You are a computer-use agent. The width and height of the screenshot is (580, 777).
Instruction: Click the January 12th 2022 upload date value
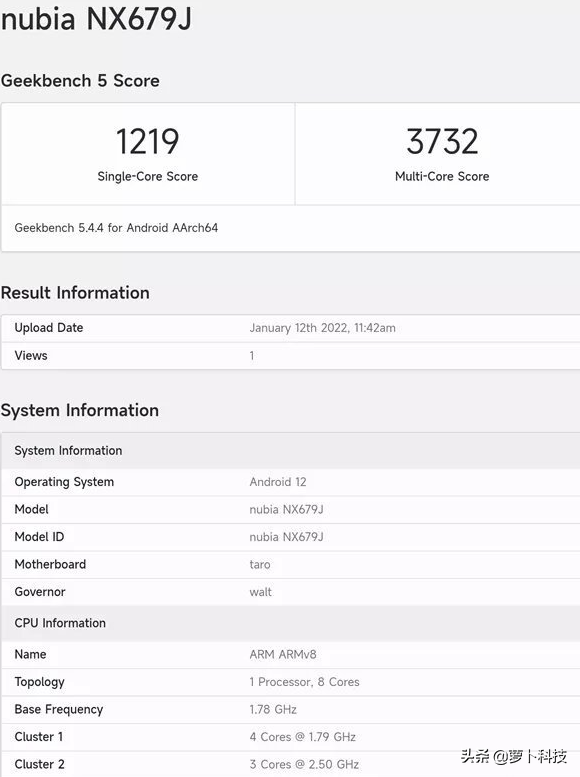[x=322, y=328]
